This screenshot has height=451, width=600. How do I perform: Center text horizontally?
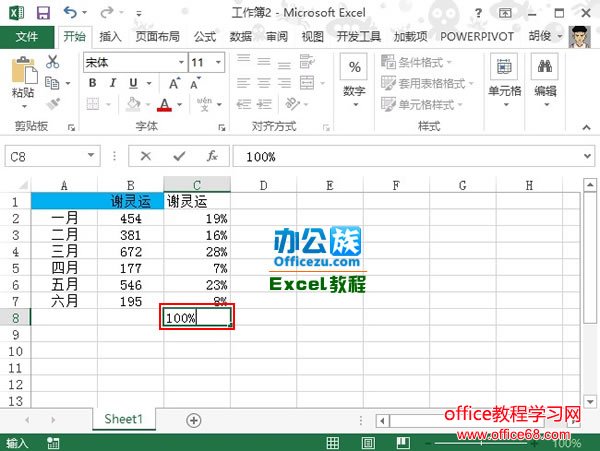click(264, 83)
